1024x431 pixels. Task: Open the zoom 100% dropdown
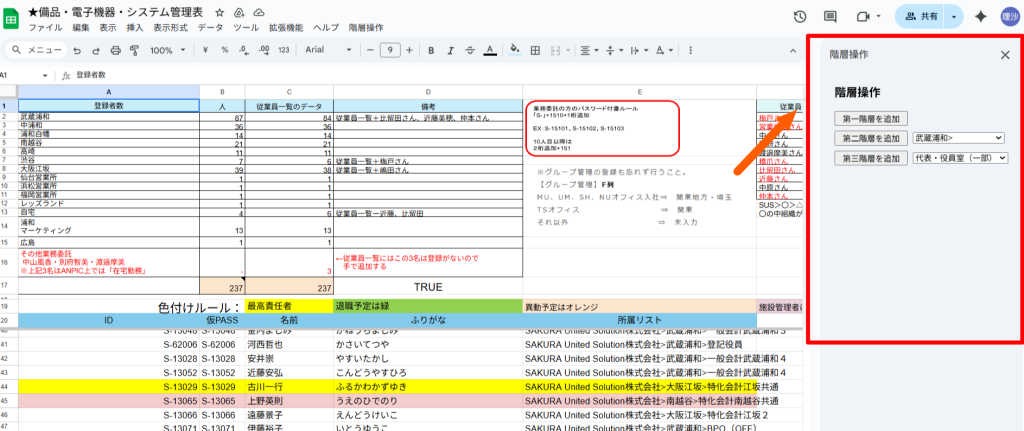pos(166,49)
